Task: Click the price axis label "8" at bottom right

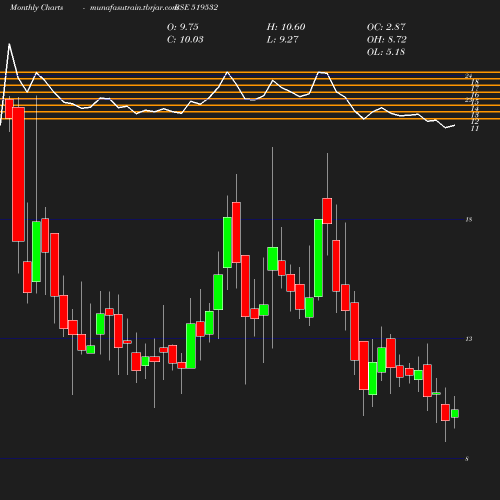Action: point(467,459)
